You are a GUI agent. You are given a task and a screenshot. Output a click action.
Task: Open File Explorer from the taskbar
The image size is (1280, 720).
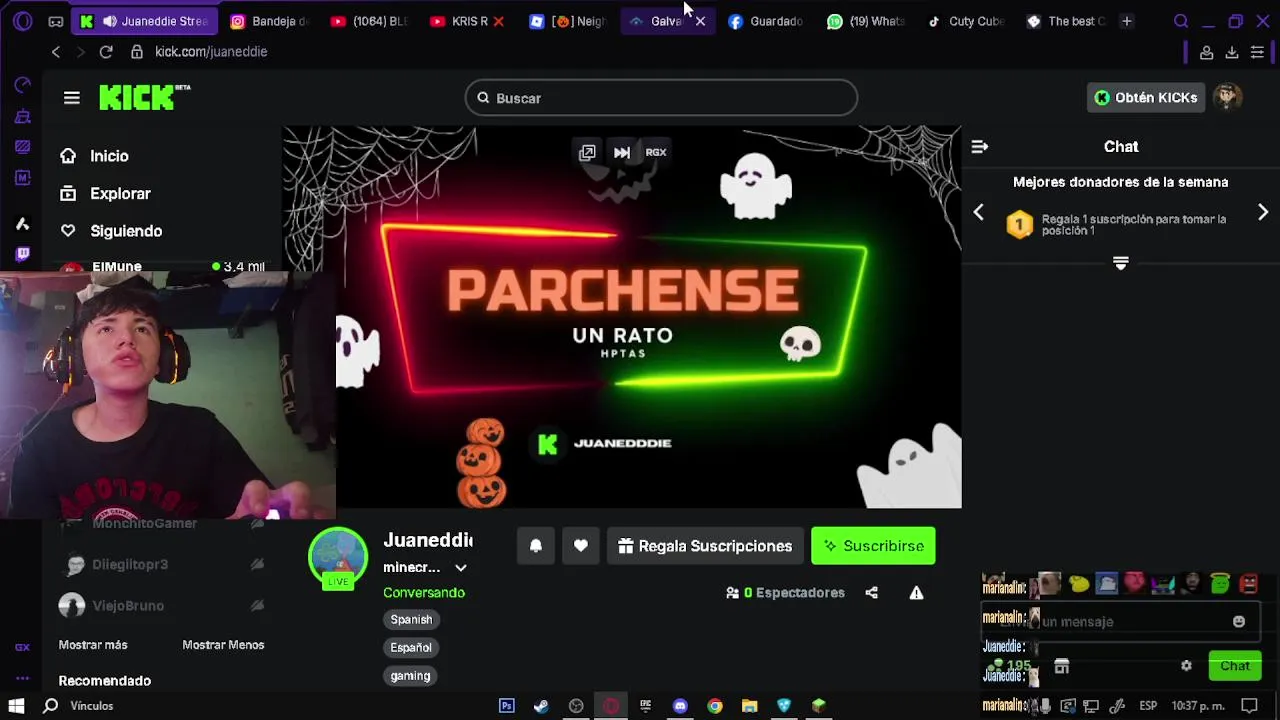click(x=749, y=706)
